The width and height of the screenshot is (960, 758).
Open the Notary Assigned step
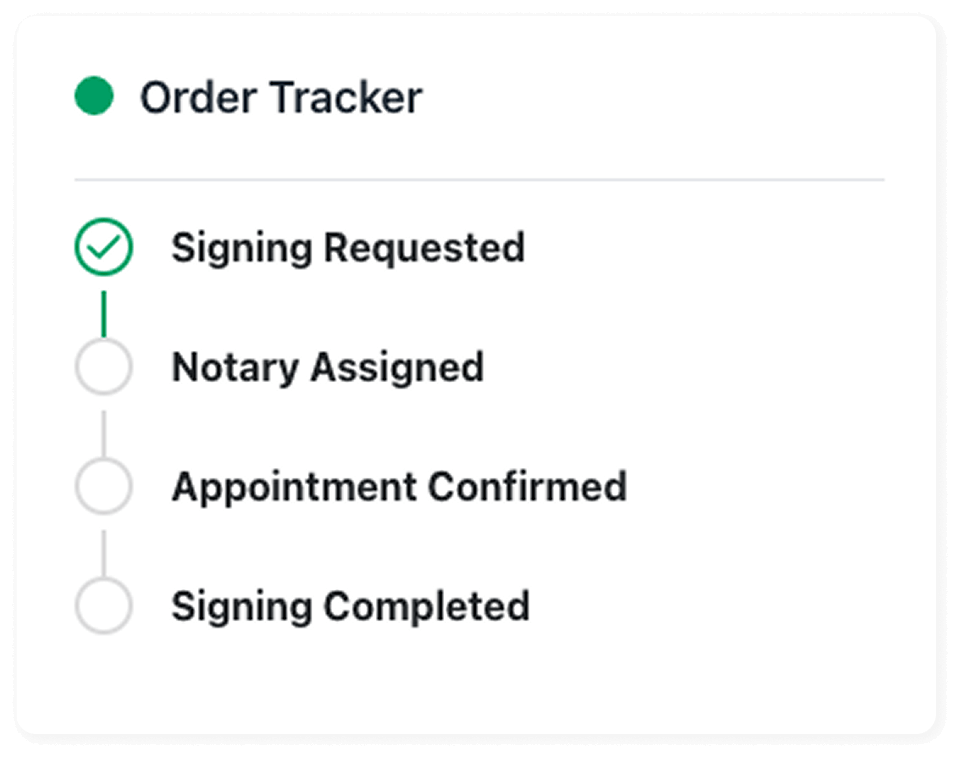click(328, 368)
